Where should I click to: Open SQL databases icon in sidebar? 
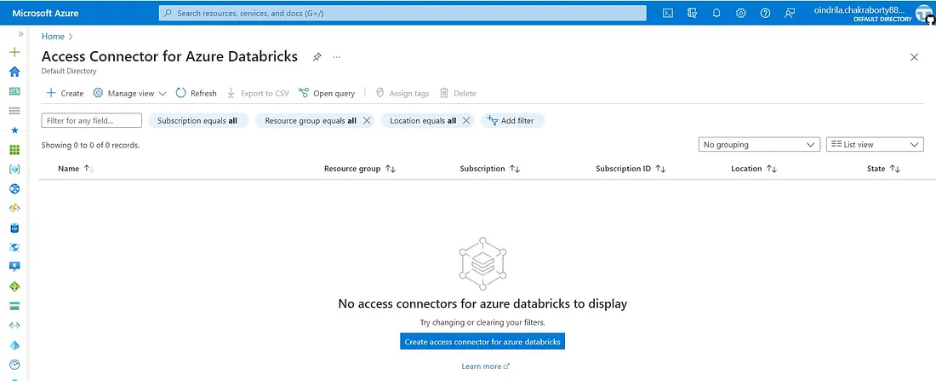pyautogui.click(x=15, y=228)
